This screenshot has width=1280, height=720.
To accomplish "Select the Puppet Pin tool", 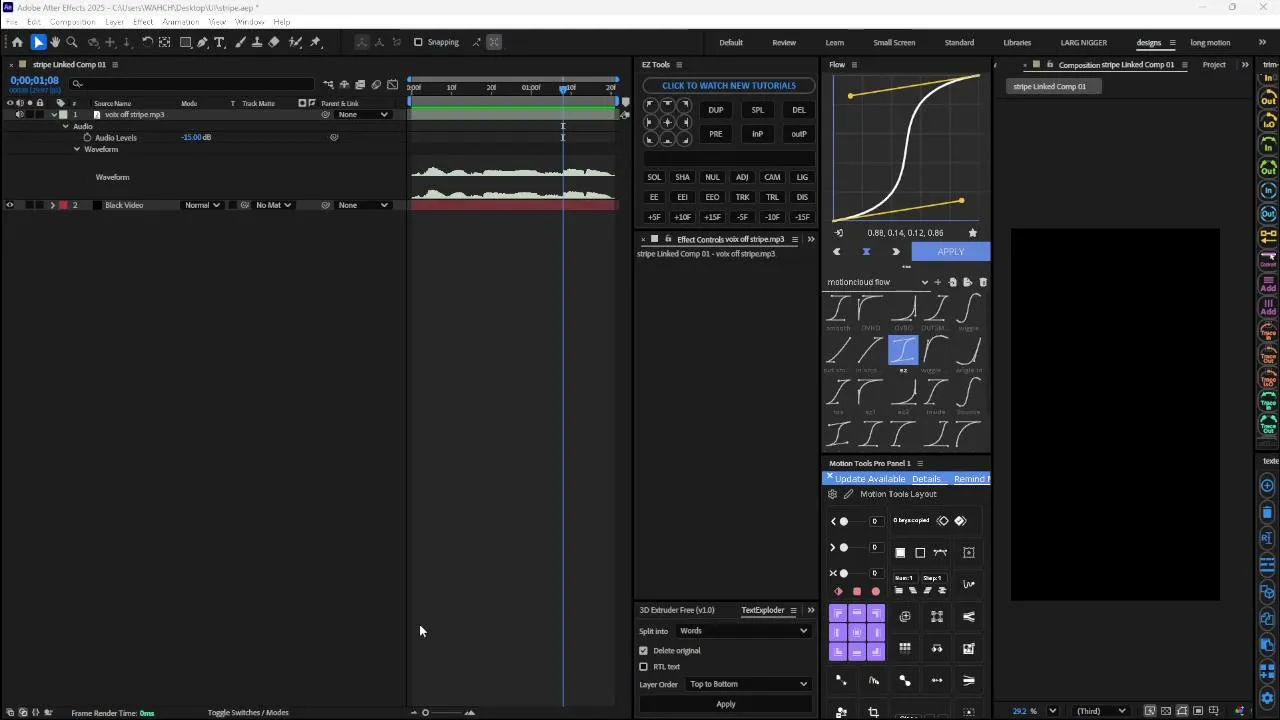I will point(316,42).
